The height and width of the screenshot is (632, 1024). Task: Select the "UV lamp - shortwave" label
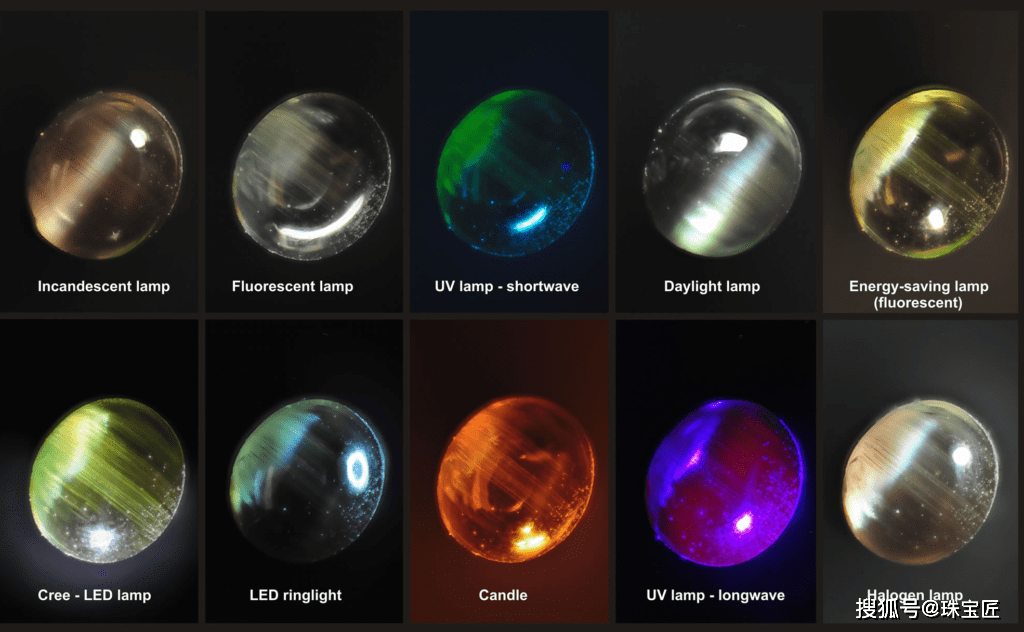(507, 286)
